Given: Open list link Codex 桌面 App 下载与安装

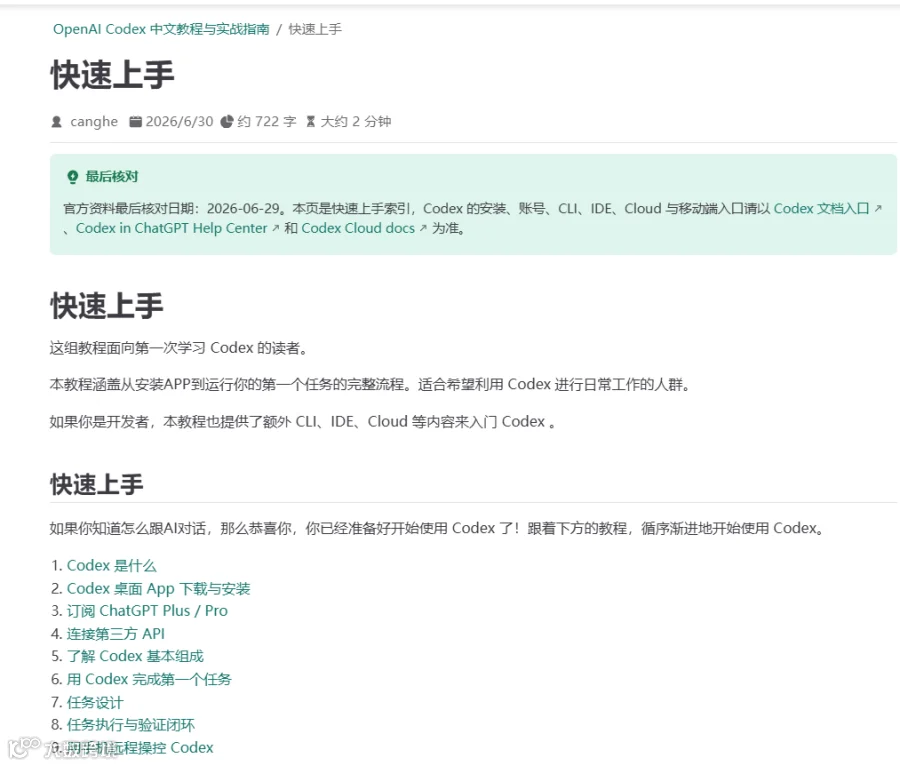Looking at the screenshot, I should [158, 589].
